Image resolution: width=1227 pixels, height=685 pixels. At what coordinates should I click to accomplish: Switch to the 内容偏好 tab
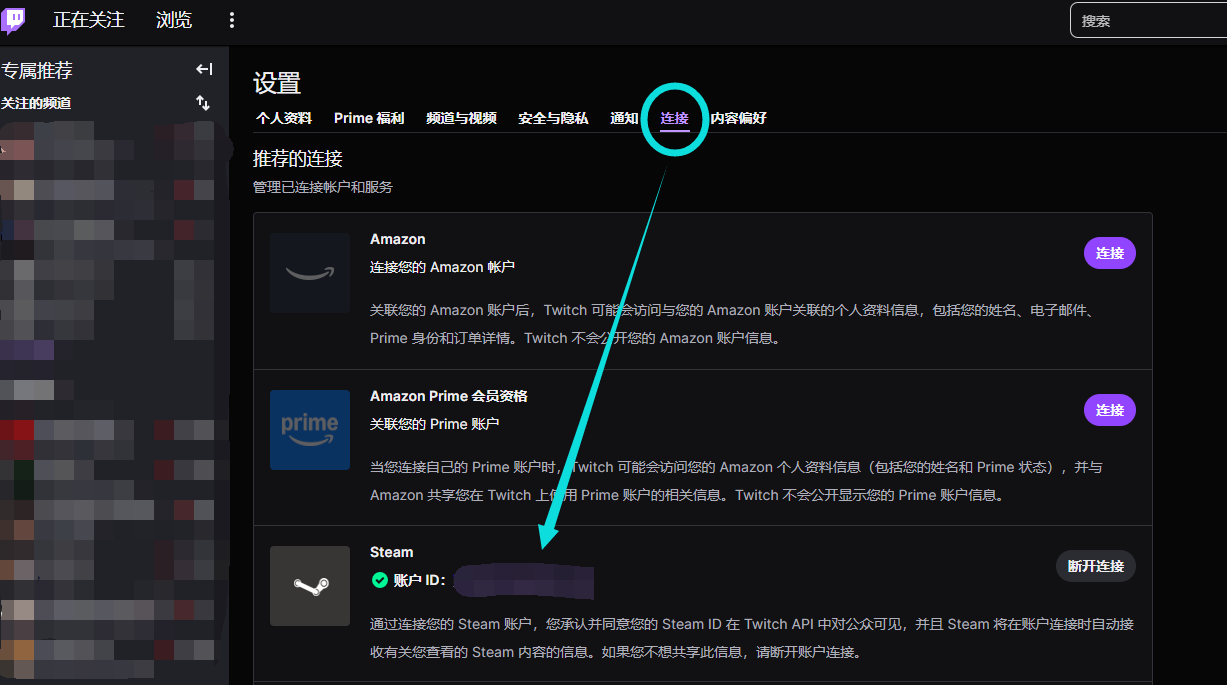coord(738,118)
